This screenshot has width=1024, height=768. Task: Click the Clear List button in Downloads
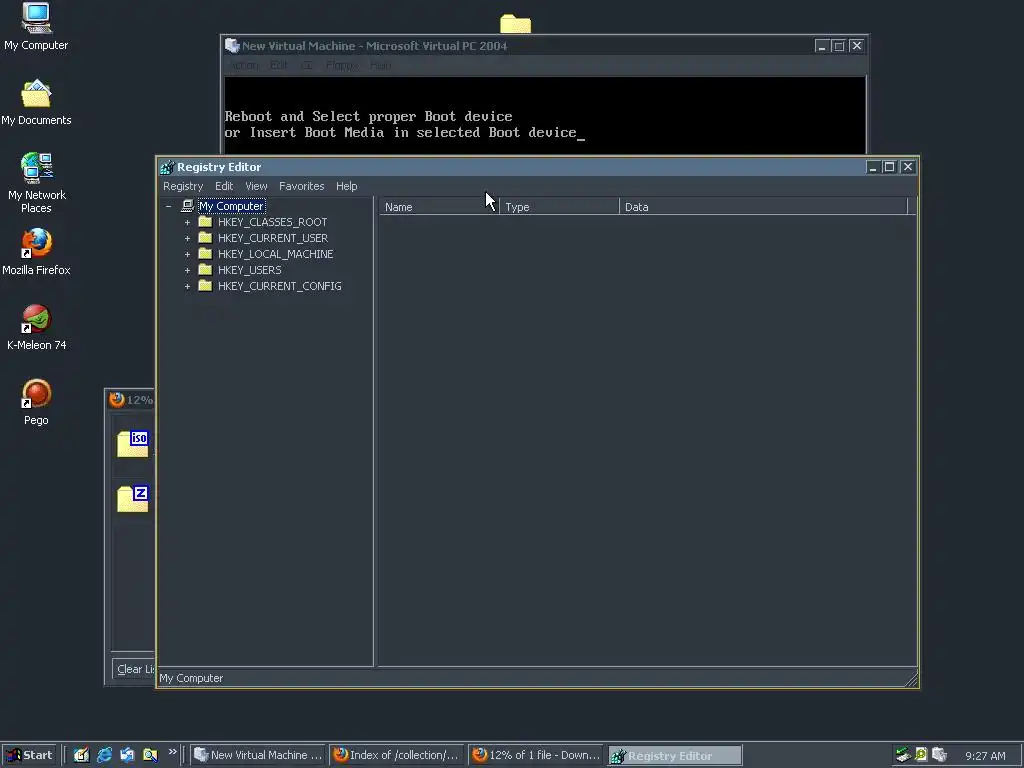tap(134, 669)
